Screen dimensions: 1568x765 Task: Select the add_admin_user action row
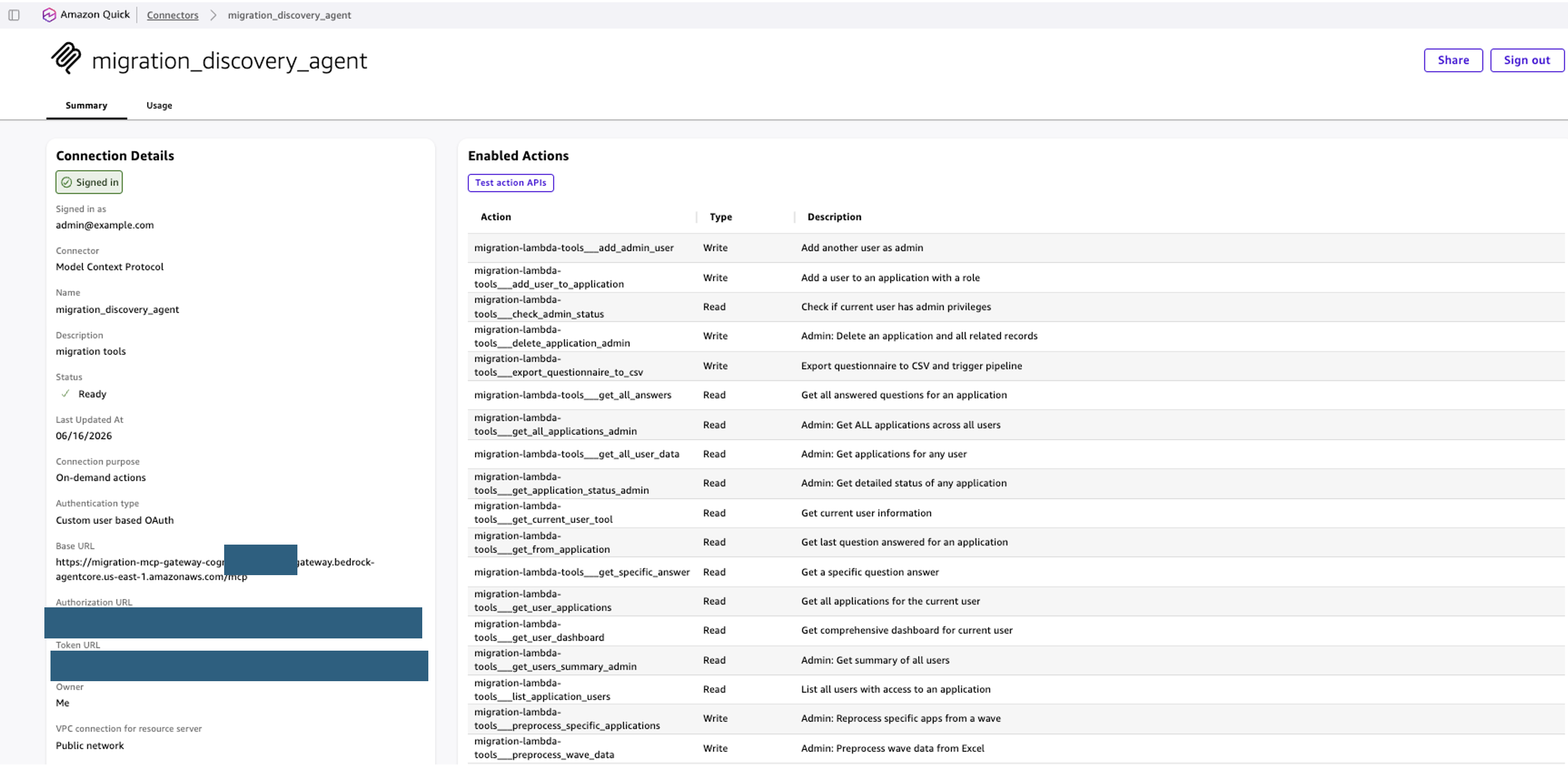[1016, 248]
